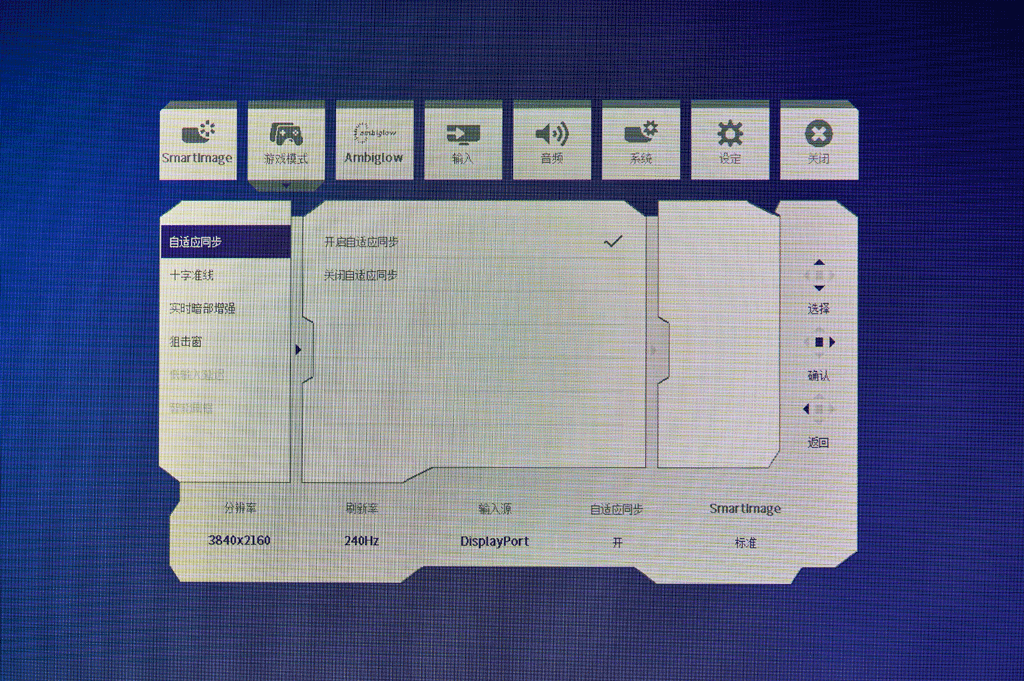This screenshot has height=681, width=1024.
Task: Click the 刷新率 status label
Action: [x=362, y=508]
